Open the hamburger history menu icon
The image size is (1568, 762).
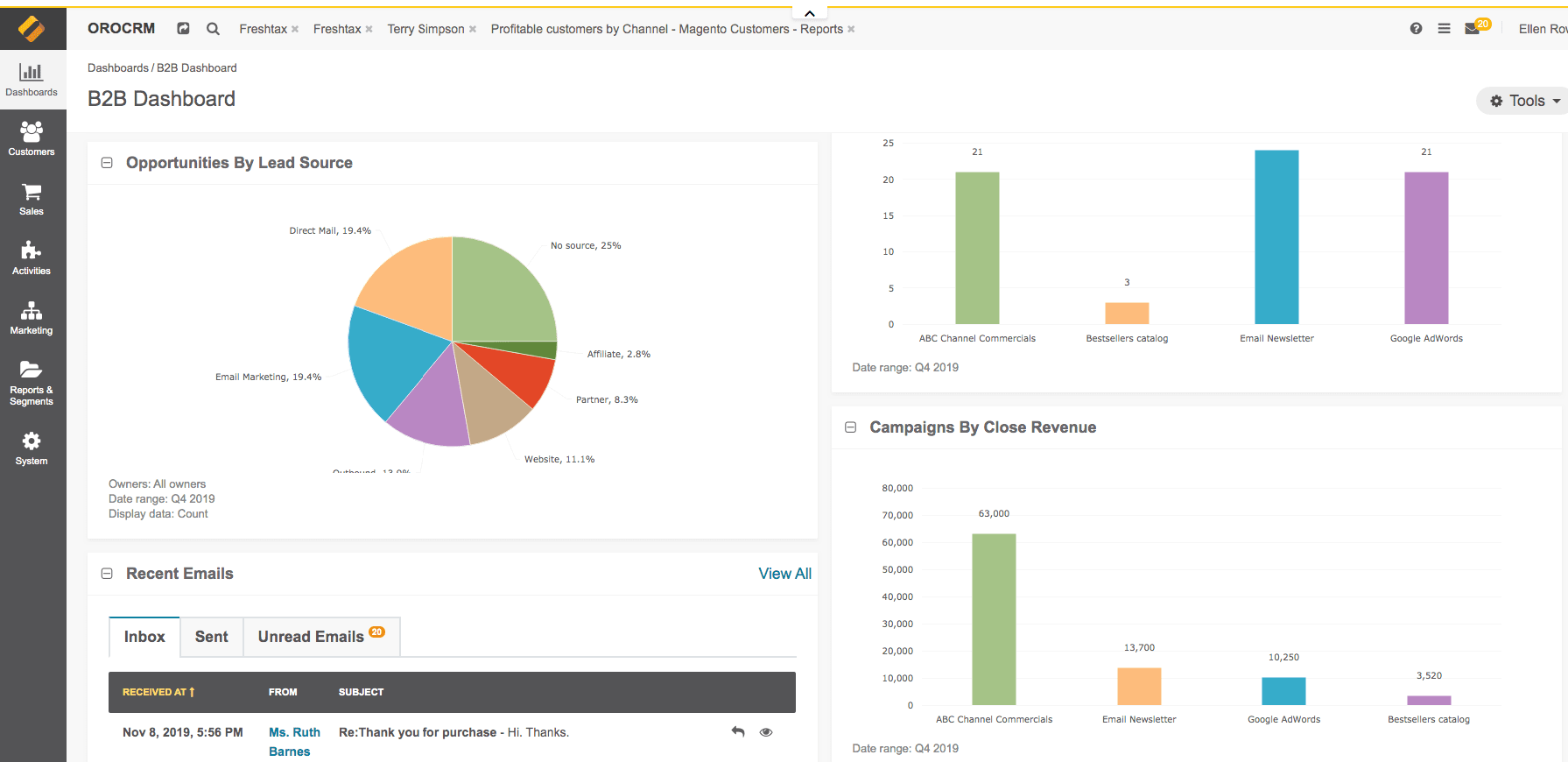coord(1444,29)
